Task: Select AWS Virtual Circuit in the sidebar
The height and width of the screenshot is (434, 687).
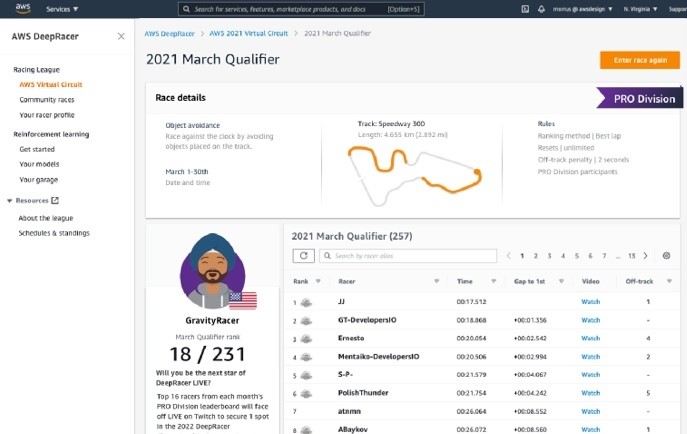Action: [x=51, y=85]
